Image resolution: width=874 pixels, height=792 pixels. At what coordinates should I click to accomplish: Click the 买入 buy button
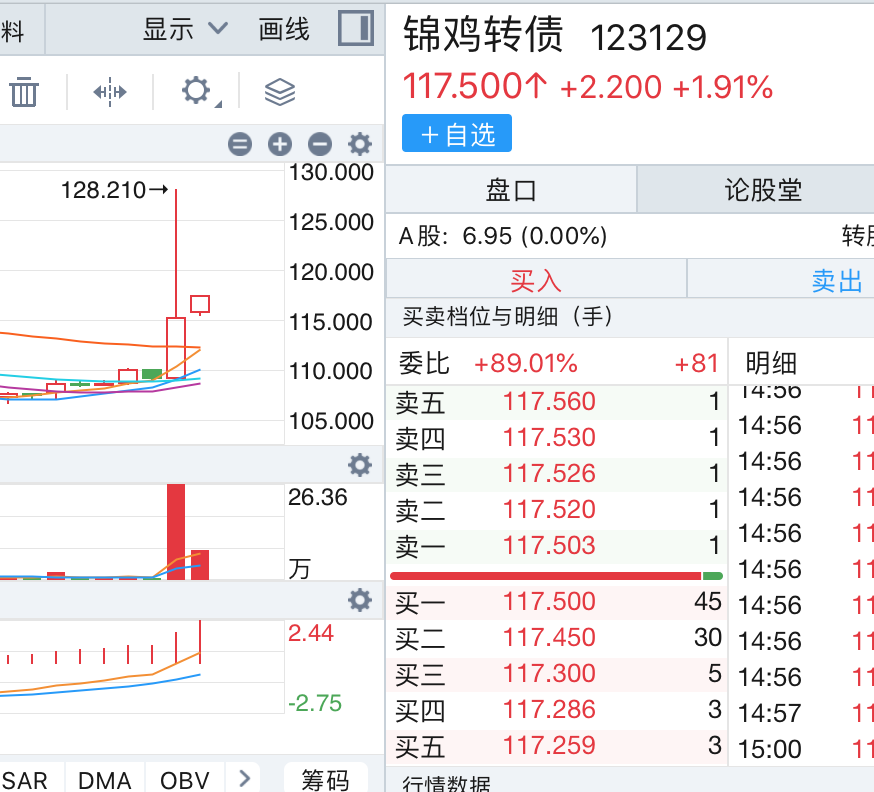coord(536,280)
